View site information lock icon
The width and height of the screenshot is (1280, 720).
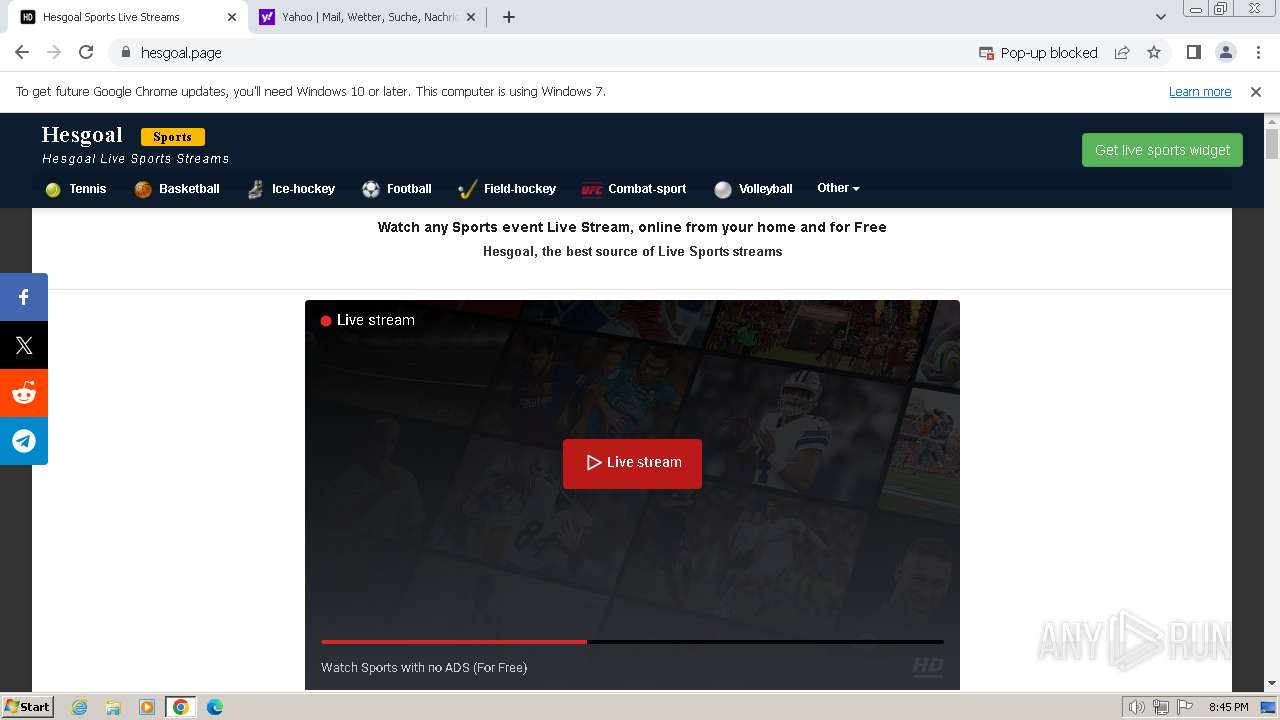pos(126,53)
